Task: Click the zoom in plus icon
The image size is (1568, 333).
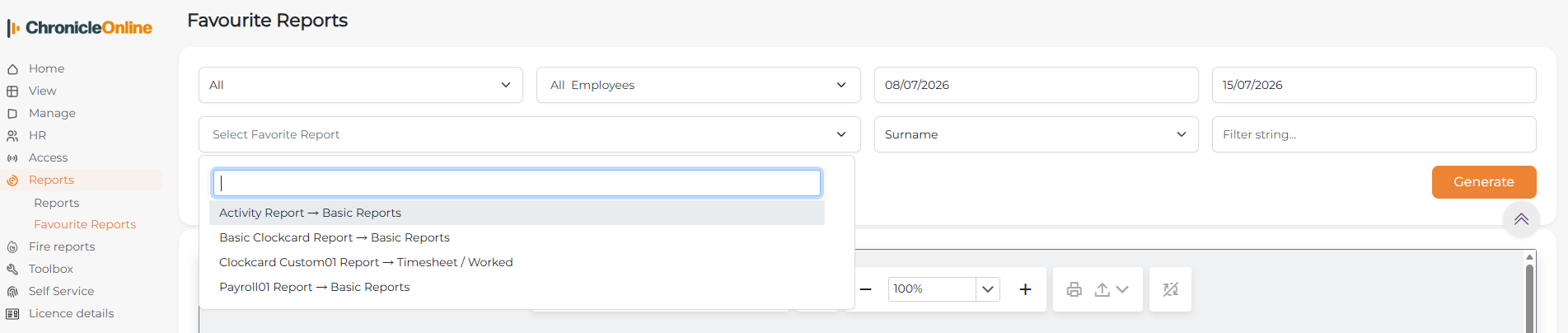Action: pyautogui.click(x=1025, y=289)
